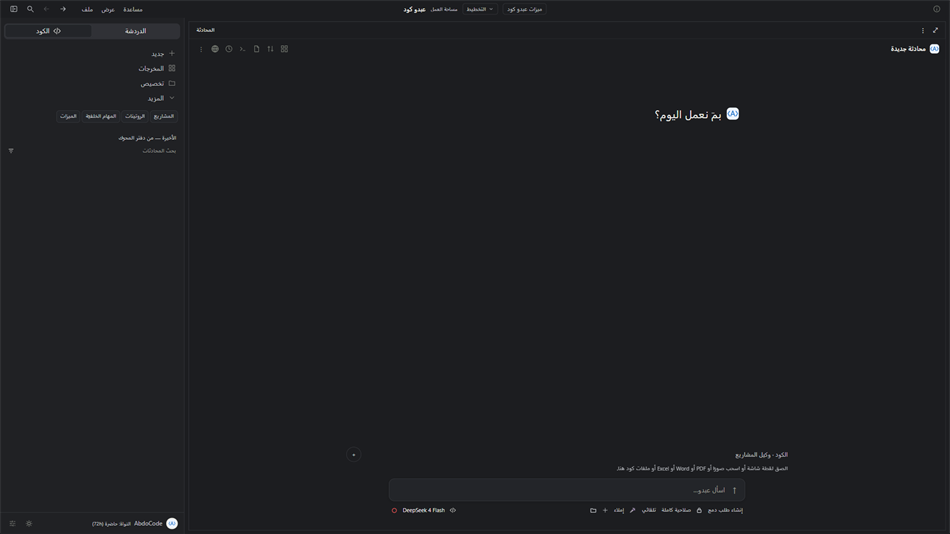
Task: Click the محادثة جديدة title
Action: point(908,49)
